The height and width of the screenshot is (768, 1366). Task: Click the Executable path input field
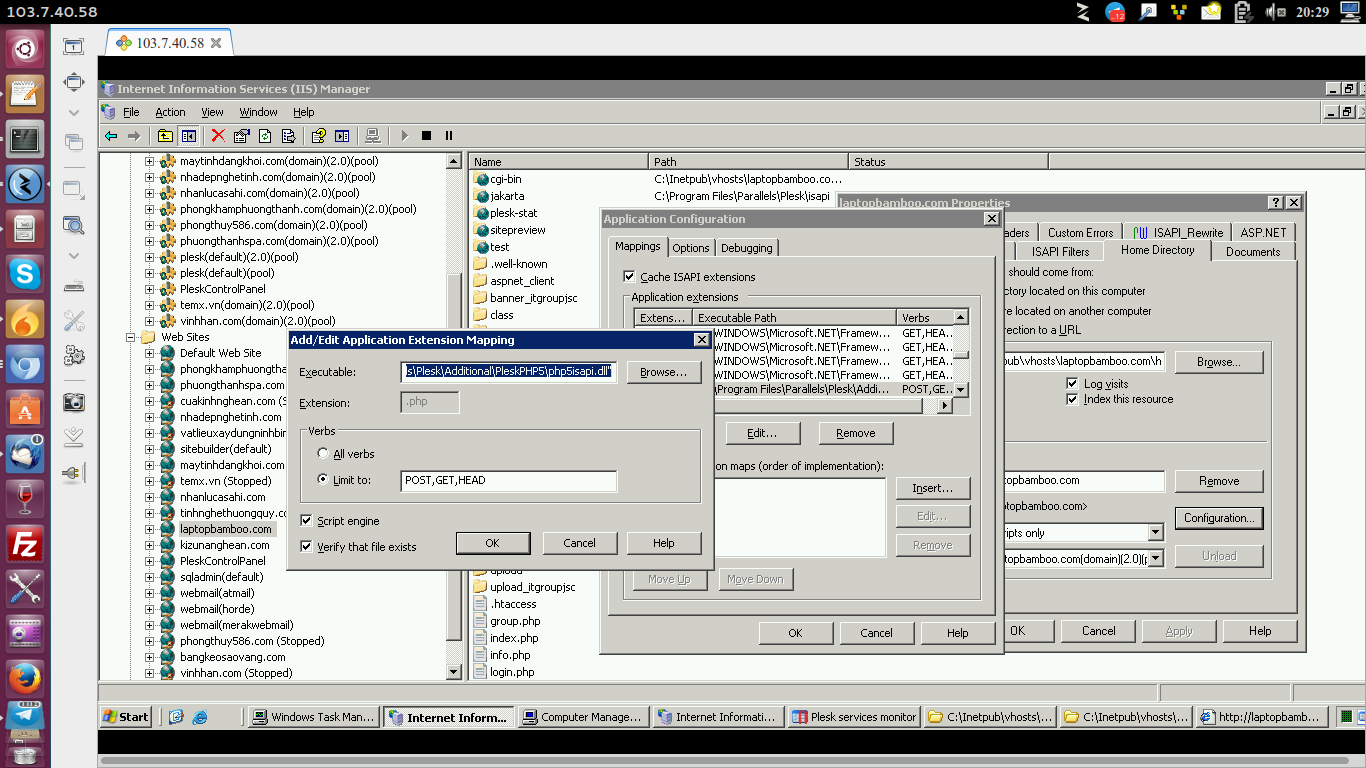point(509,371)
